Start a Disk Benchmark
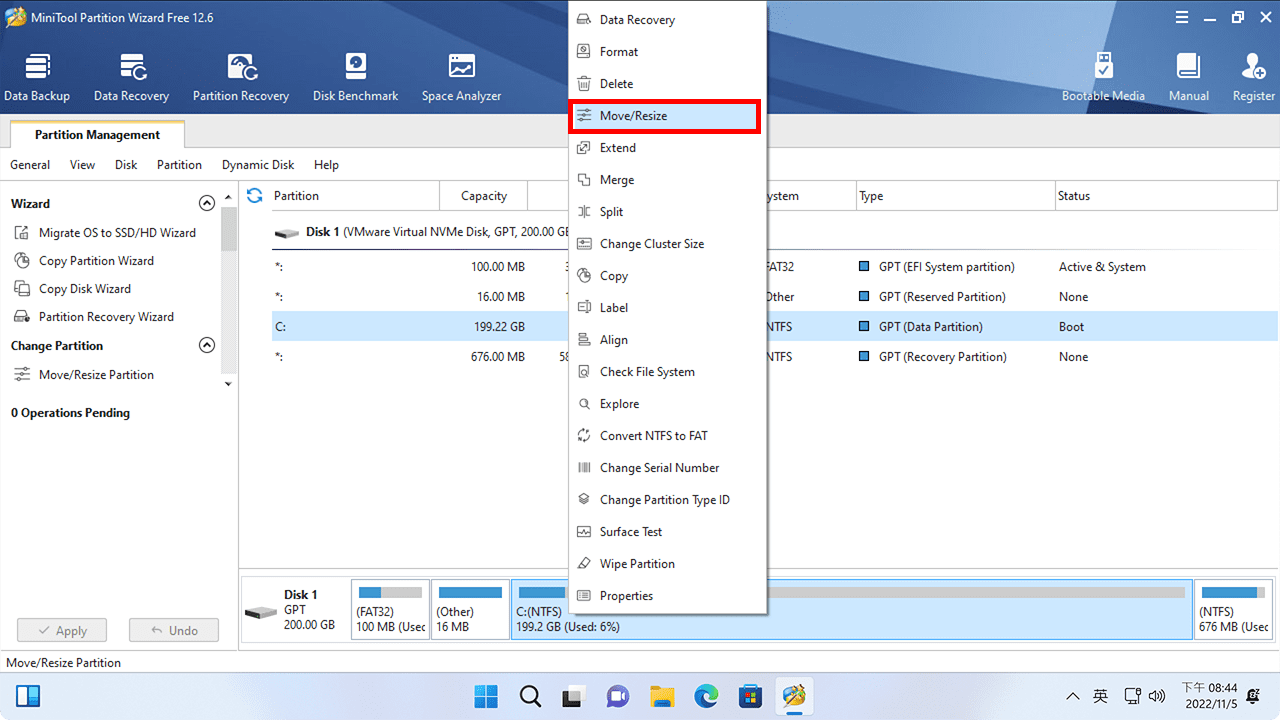Screen dimensions: 1280x720 coord(355,75)
